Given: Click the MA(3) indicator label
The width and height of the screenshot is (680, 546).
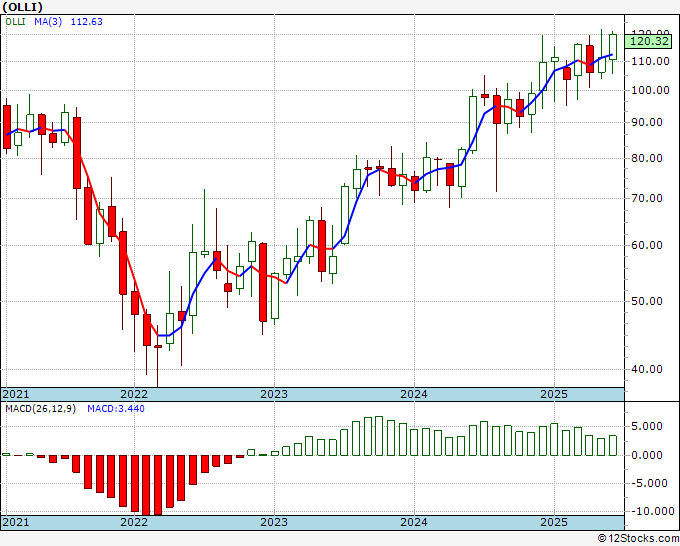Looking at the screenshot, I should click(x=48, y=21).
